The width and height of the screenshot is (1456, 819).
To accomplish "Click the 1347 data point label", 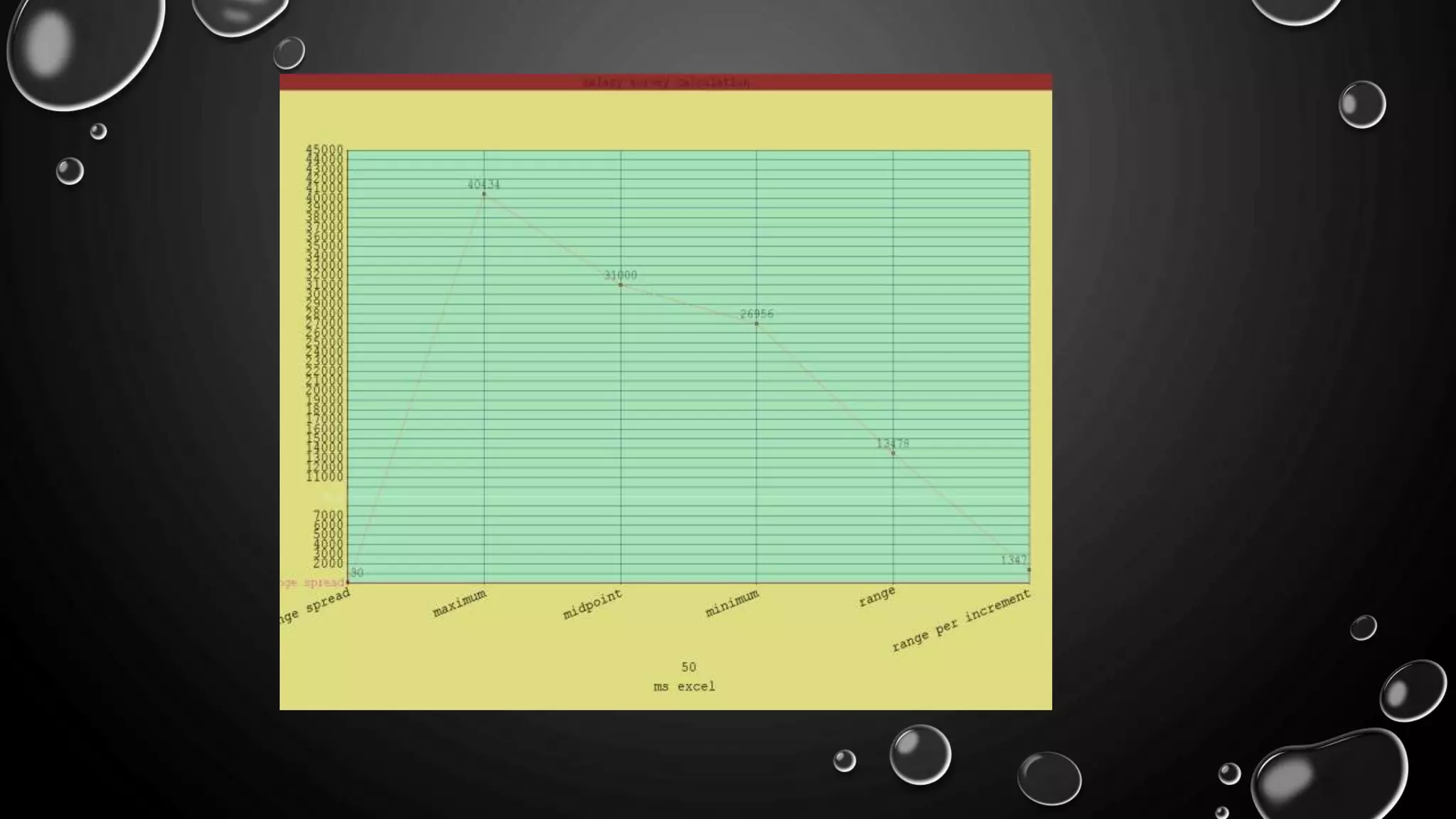I will point(1013,560).
